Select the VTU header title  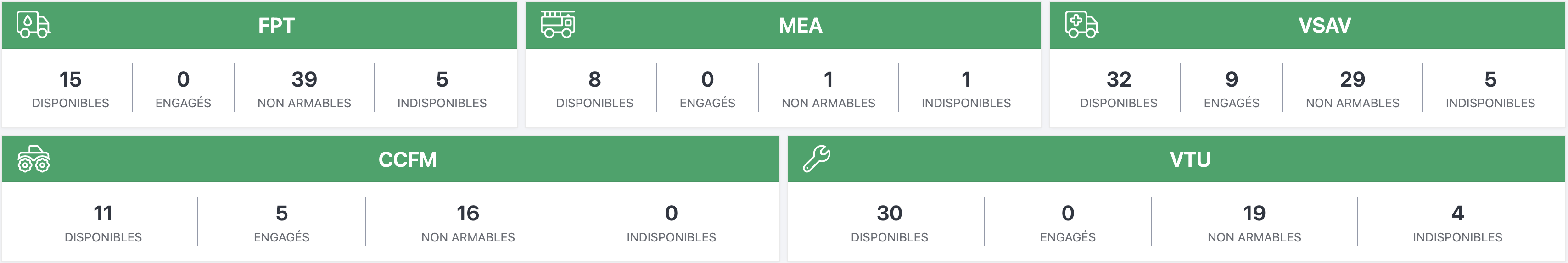click(1189, 160)
